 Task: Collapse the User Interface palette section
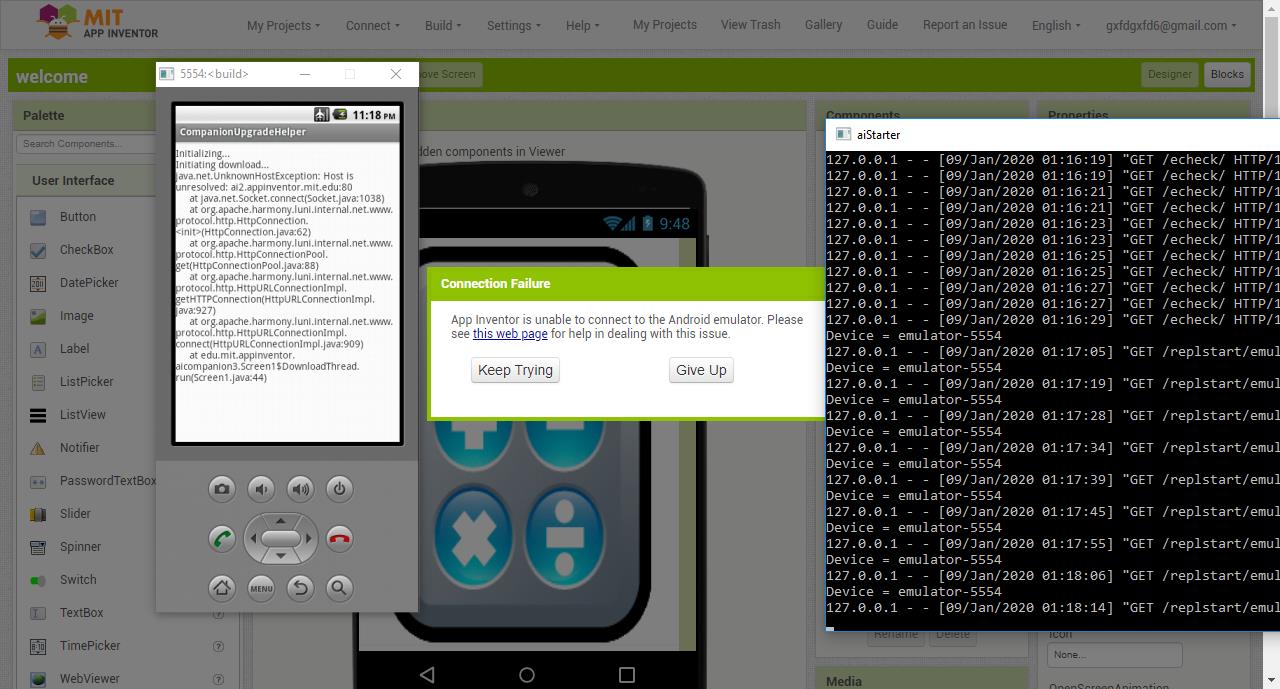[x=73, y=181]
